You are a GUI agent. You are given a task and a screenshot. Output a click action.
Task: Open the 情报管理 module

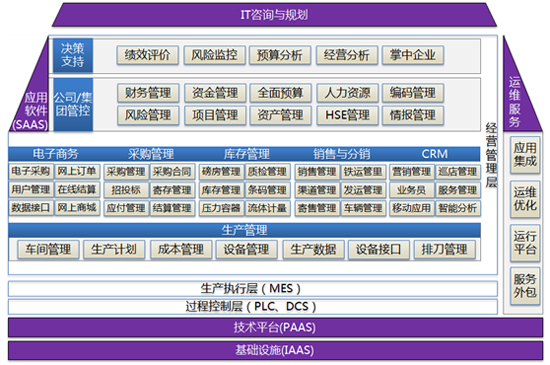click(x=413, y=115)
